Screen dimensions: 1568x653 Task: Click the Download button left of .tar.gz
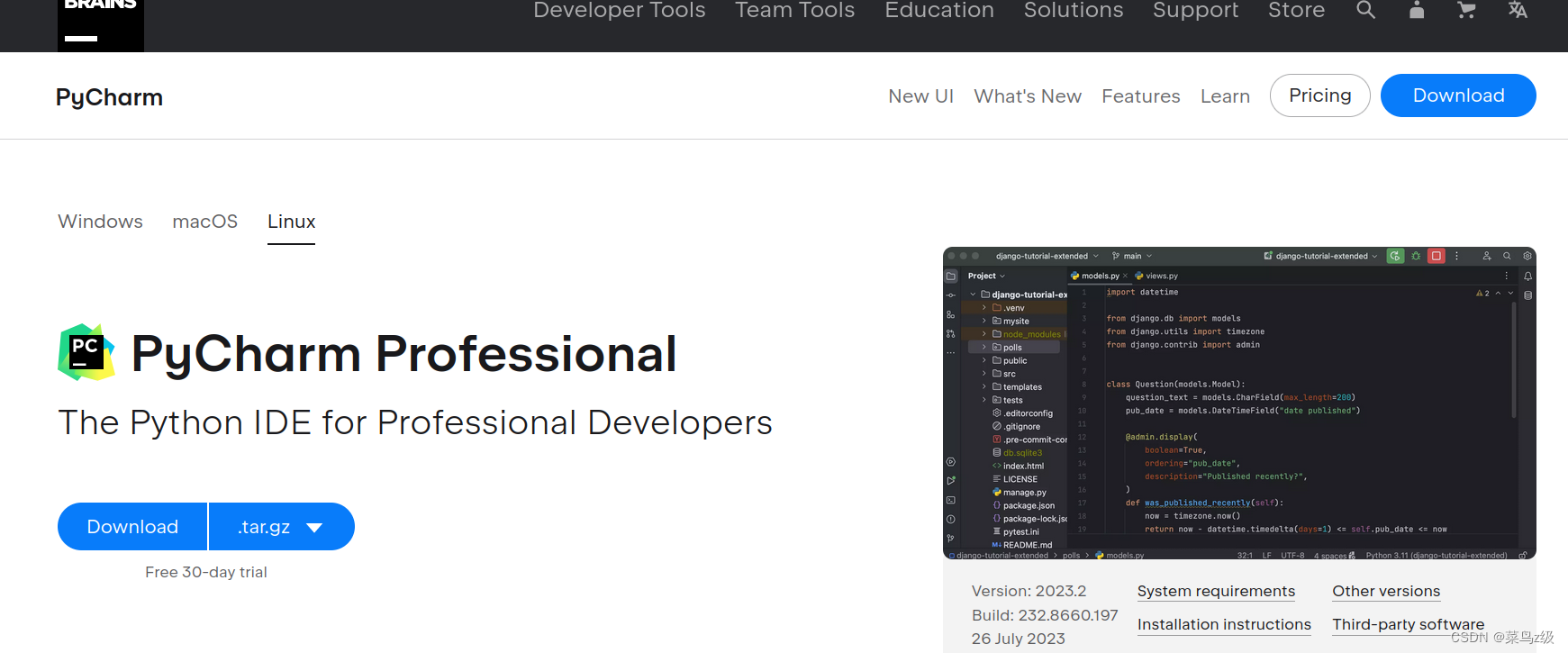click(132, 527)
